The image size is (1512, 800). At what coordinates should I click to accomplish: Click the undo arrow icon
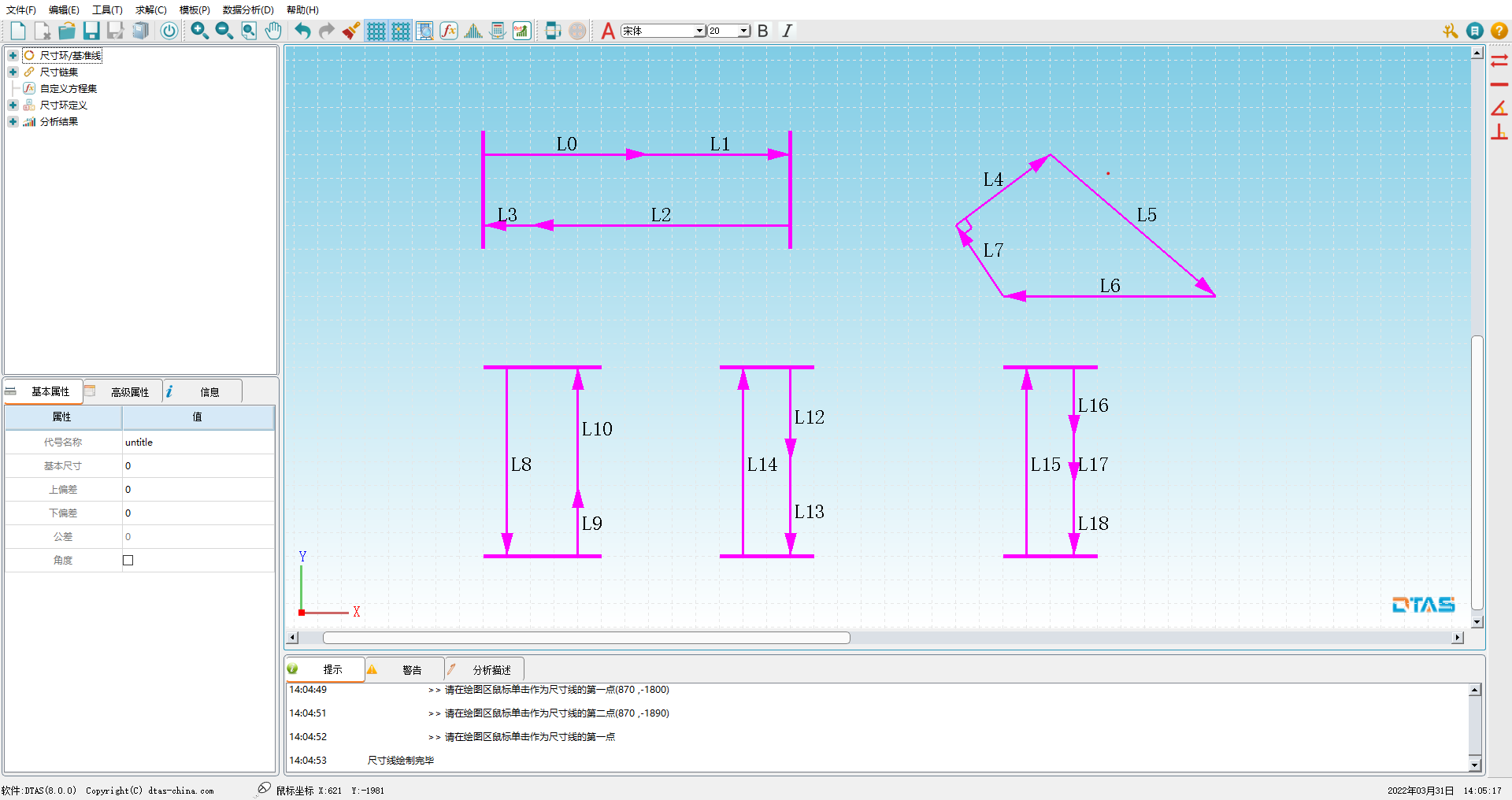302,31
